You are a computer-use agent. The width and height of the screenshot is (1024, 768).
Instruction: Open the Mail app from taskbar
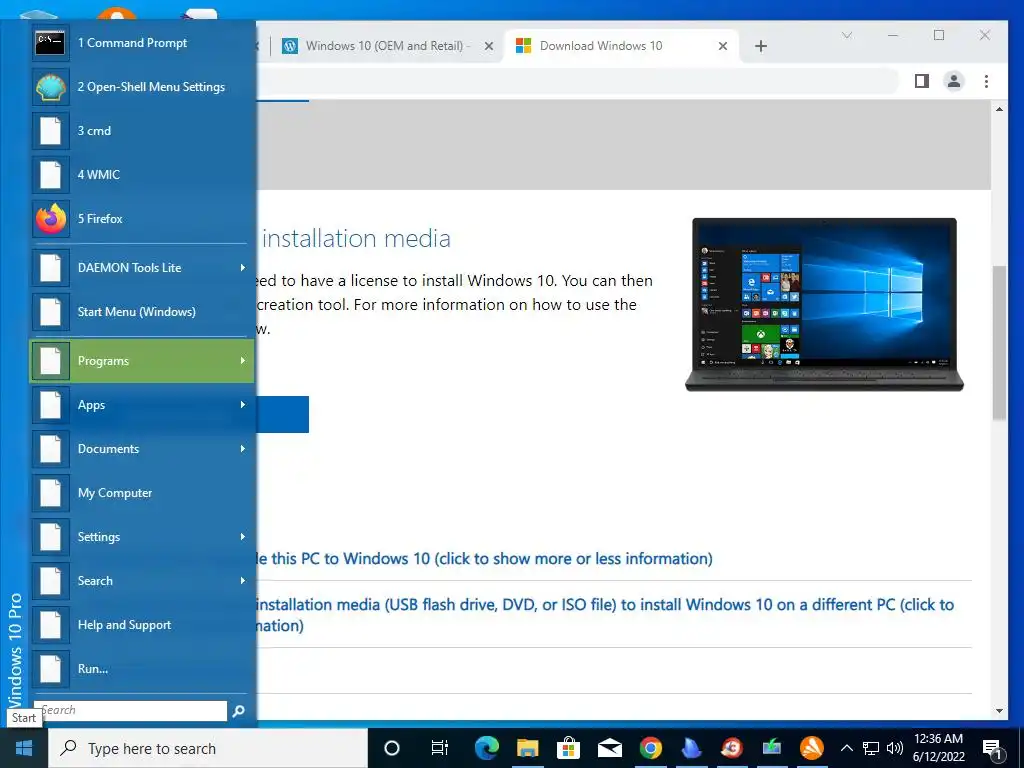(609, 748)
